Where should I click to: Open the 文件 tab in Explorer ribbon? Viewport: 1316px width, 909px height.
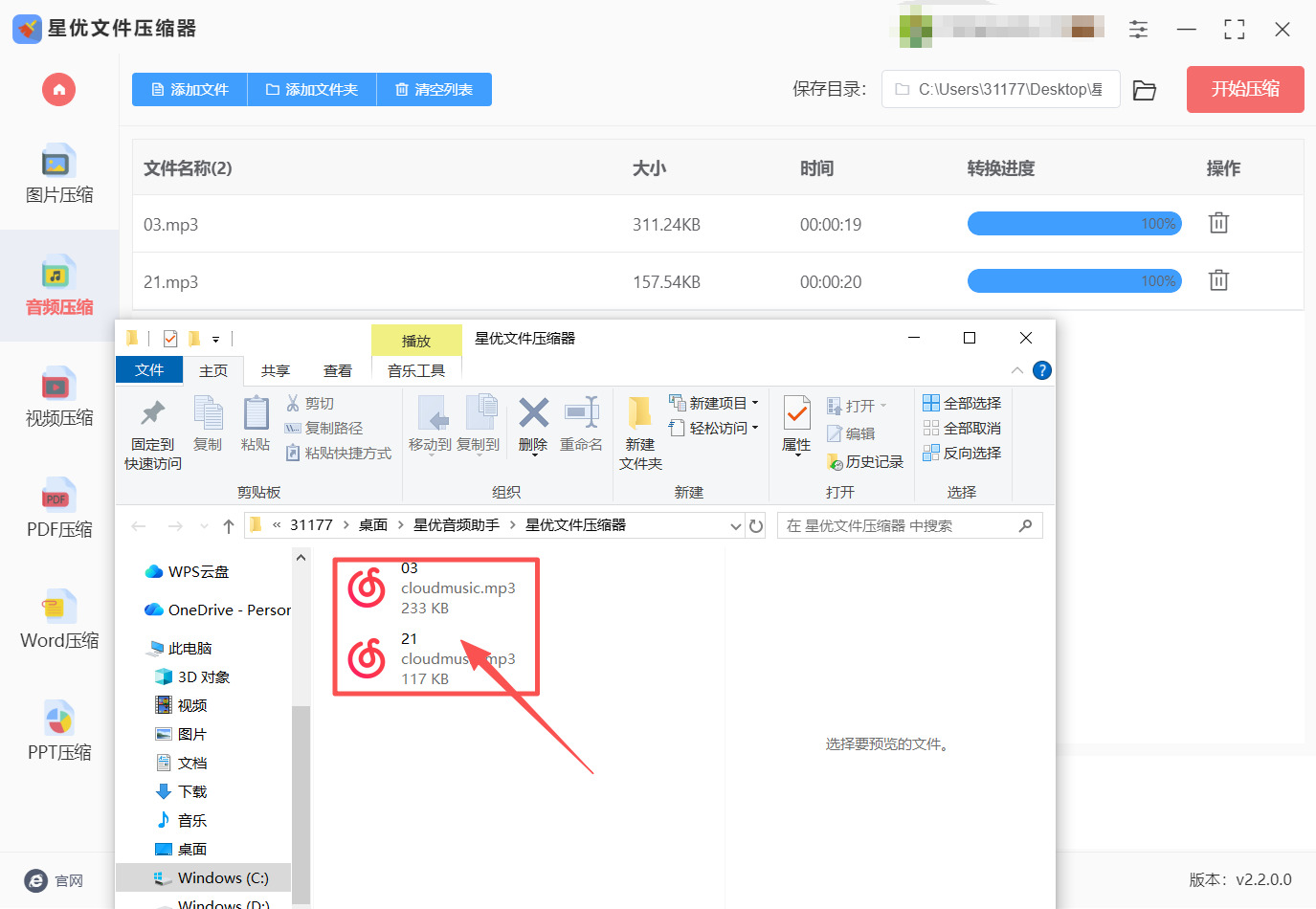point(149,370)
